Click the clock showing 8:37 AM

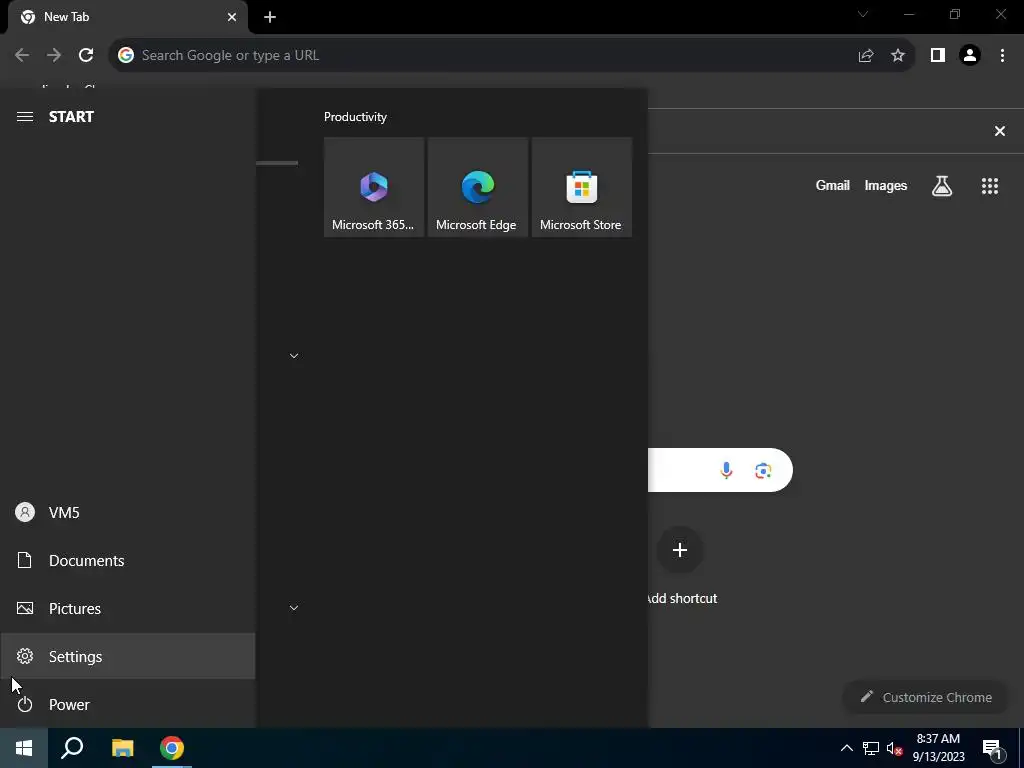(938, 748)
